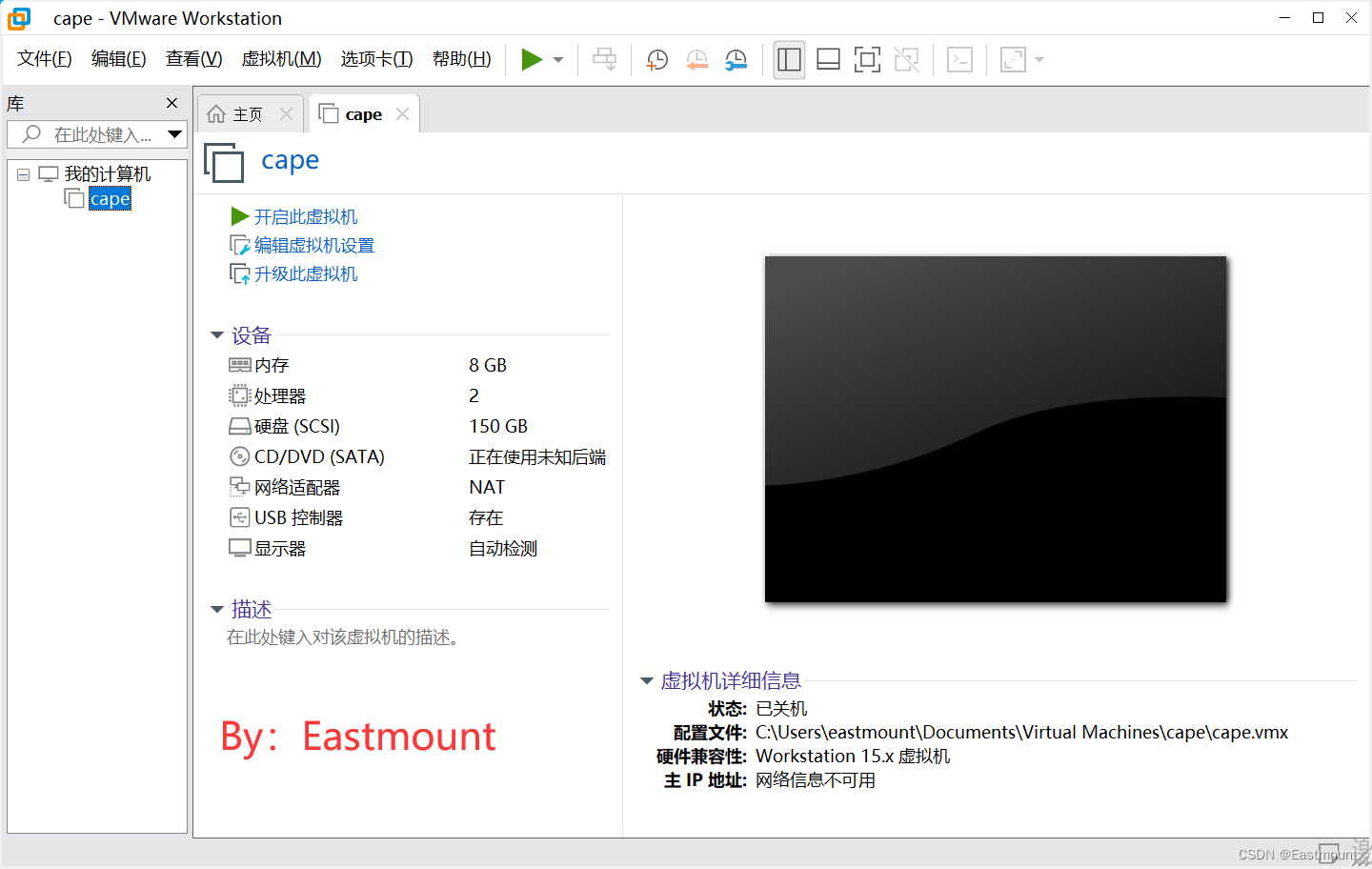The image size is (1372, 869).
Task: Close the 主页 tab
Action: [286, 114]
